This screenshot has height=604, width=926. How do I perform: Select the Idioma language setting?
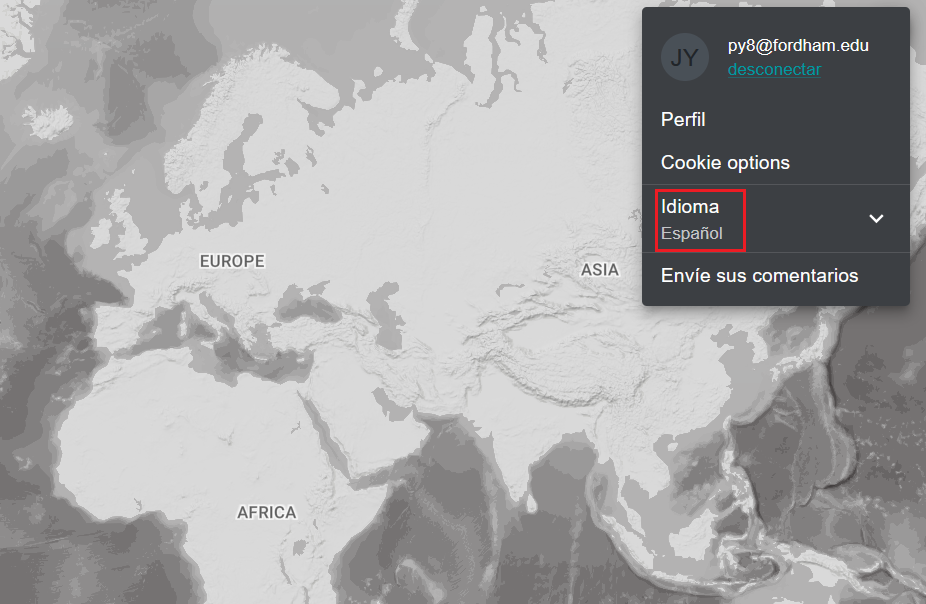690,207
